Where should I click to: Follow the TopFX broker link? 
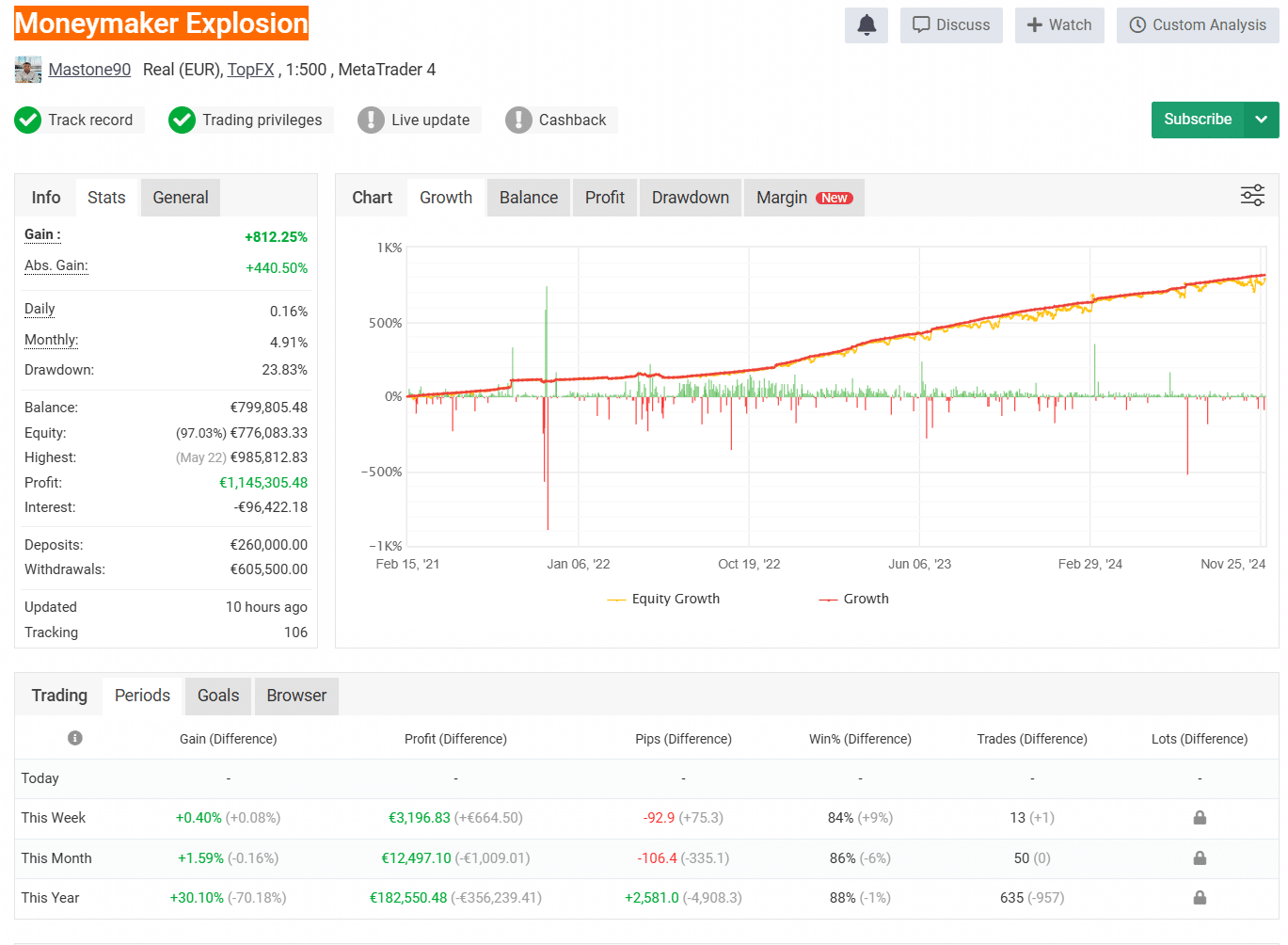click(250, 70)
